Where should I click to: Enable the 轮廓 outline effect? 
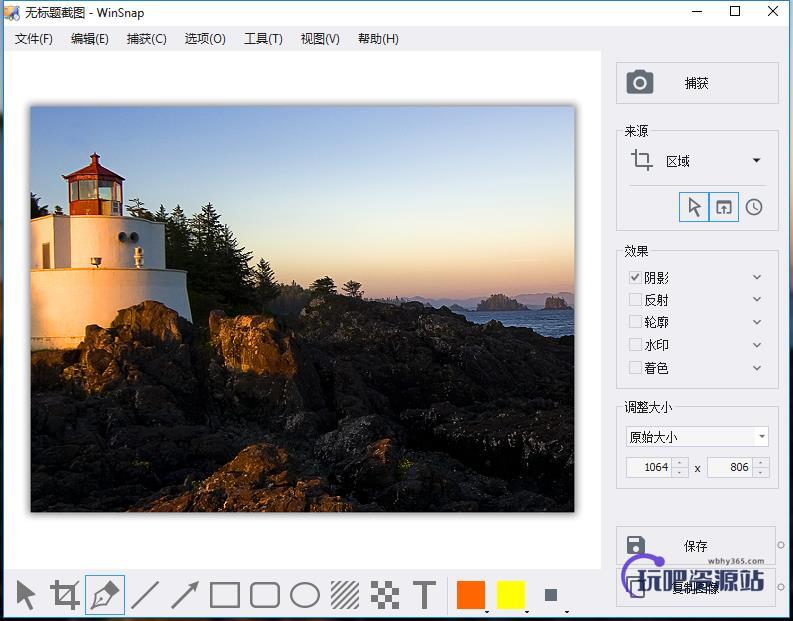(635, 322)
